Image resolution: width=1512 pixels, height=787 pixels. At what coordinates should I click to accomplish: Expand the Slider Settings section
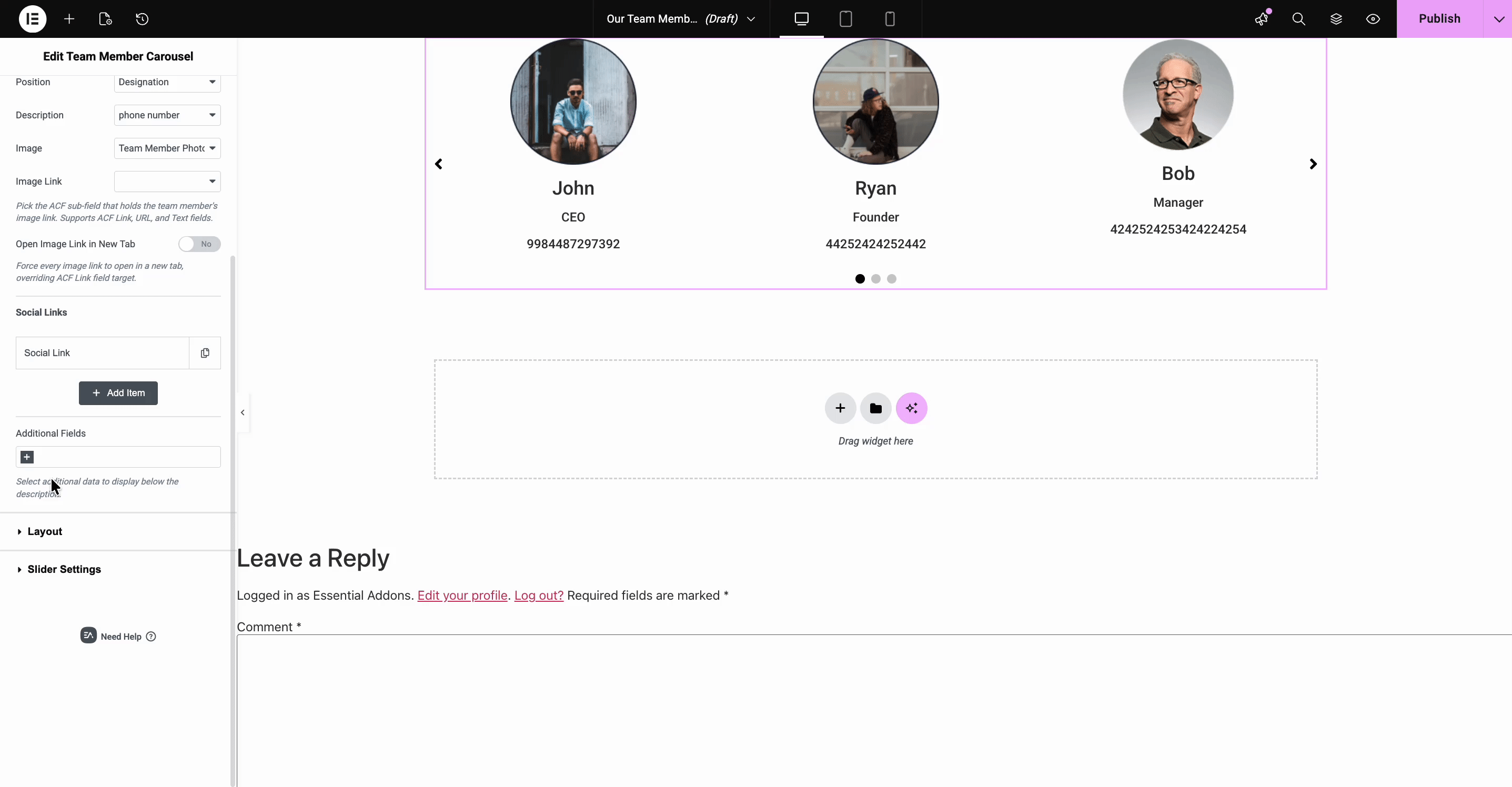pyautogui.click(x=118, y=569)
